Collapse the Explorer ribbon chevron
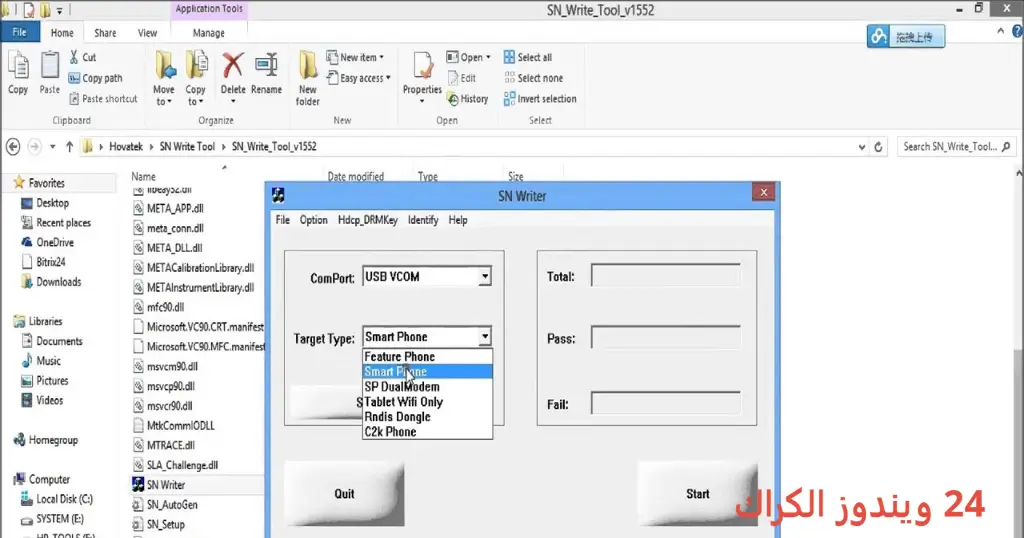Screen dimensions: 1024x538 1000,31
